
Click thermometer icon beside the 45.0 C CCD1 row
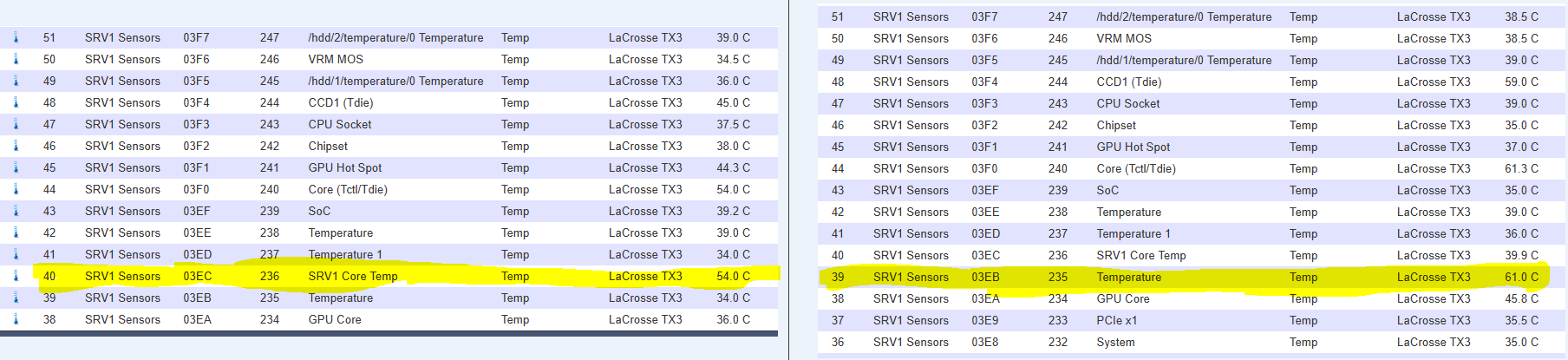pyautogui.click(x=16, y=102)
